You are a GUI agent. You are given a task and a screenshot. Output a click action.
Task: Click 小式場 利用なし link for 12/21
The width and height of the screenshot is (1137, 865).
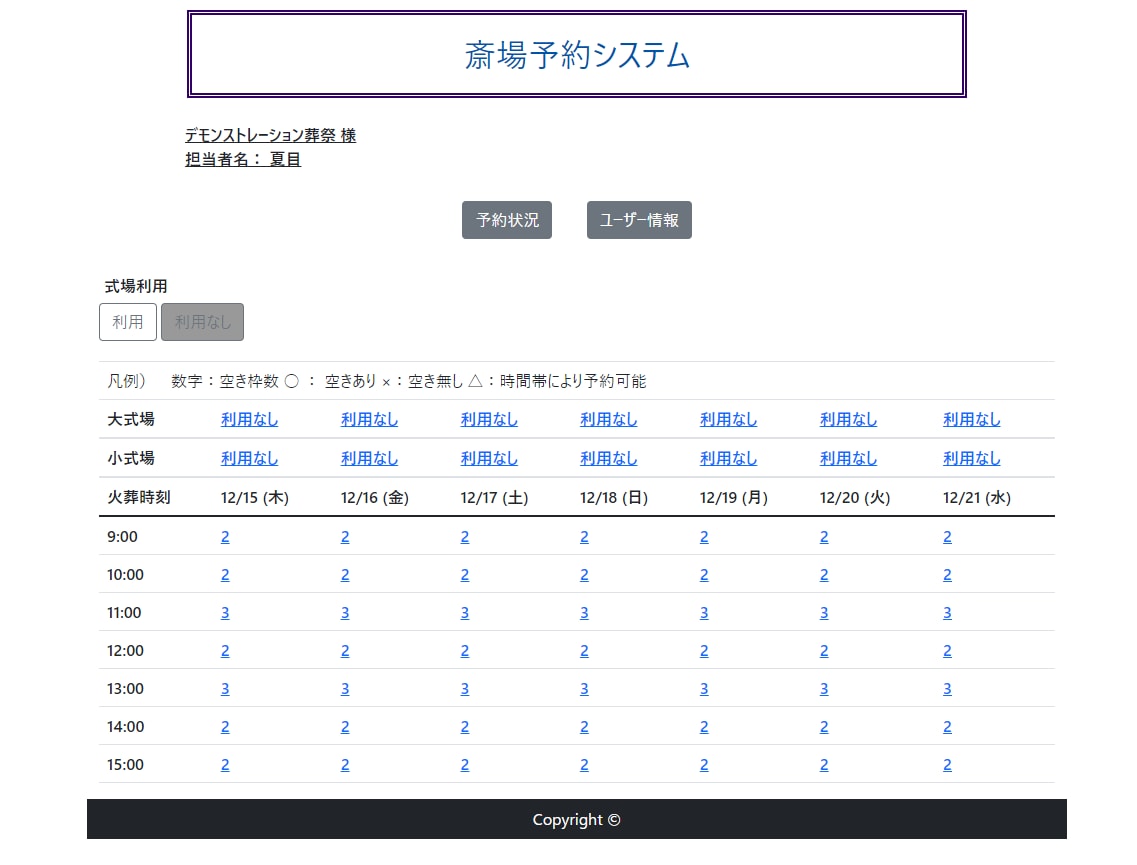click(972, 458)
